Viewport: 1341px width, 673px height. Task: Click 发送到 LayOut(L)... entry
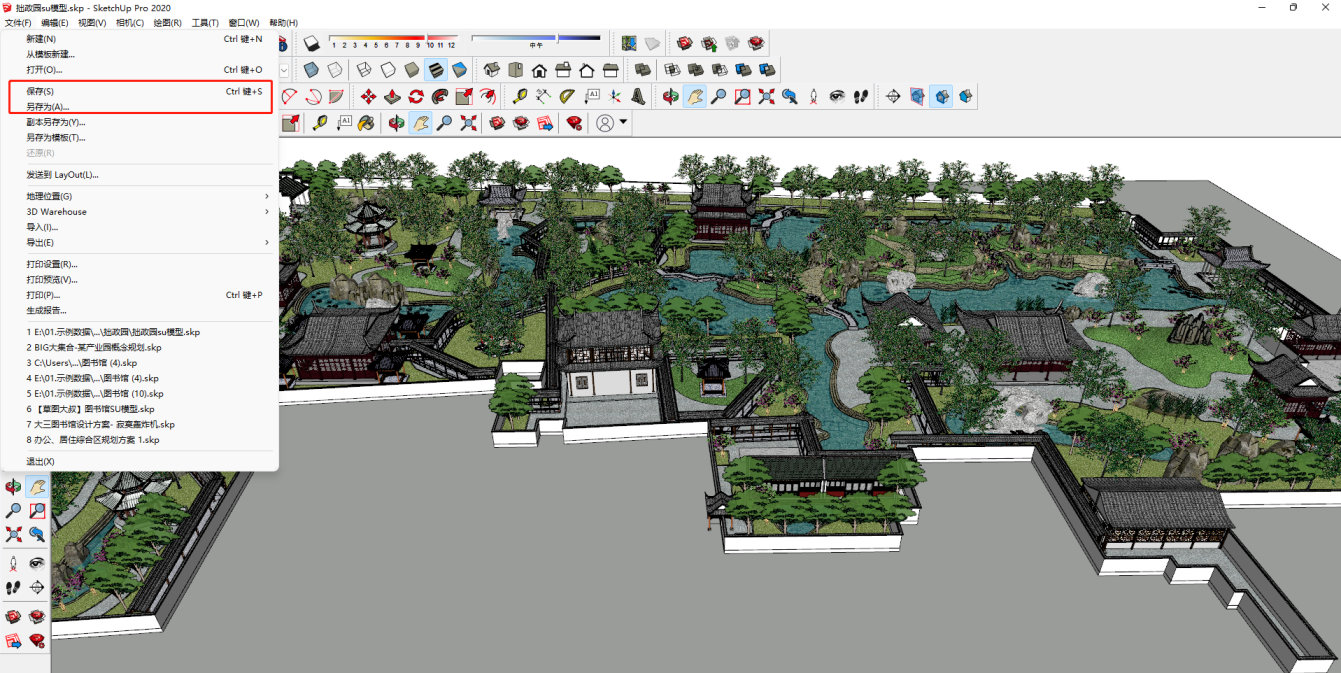point(62,175)
